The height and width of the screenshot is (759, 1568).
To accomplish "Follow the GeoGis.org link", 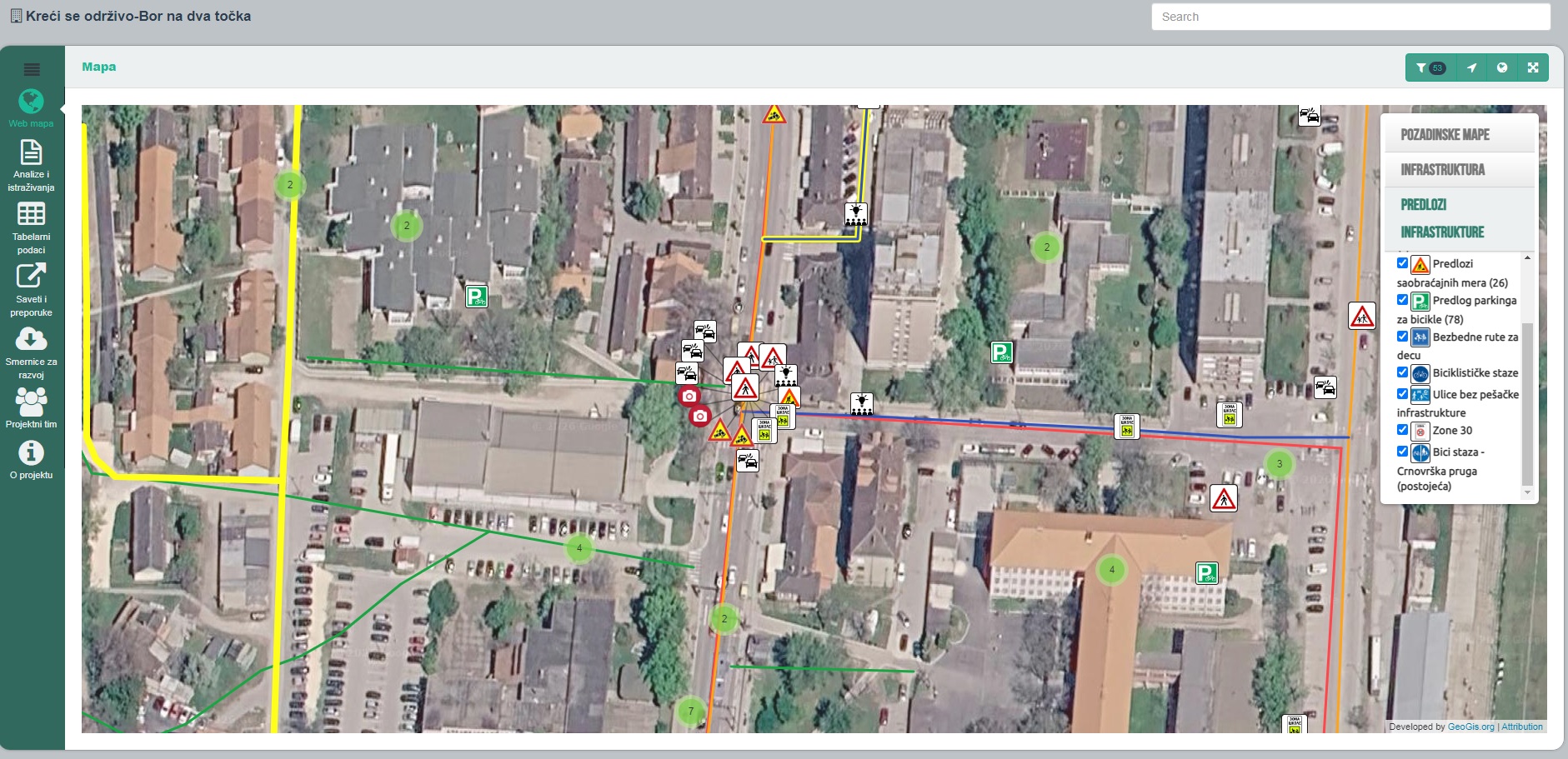I will click(x=1471, y=727).
